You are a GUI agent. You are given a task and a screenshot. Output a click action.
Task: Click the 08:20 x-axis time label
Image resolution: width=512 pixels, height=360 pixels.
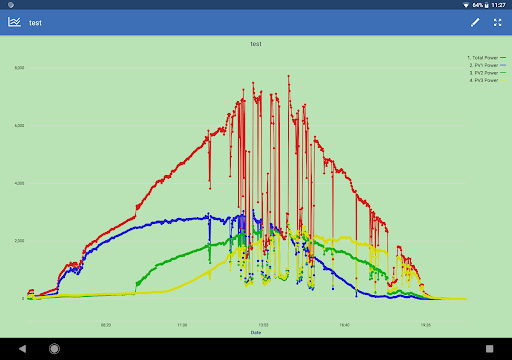point(106,325)
